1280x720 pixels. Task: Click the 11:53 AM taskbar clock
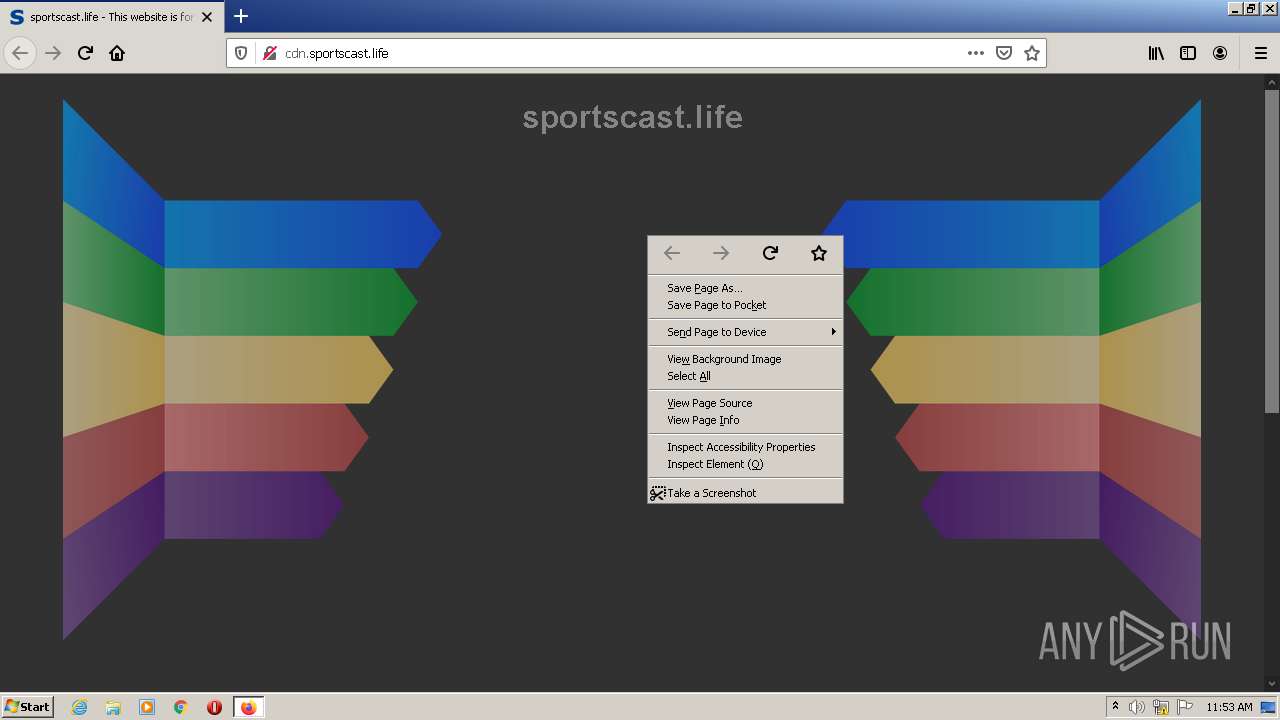[x=1229, y=707]
